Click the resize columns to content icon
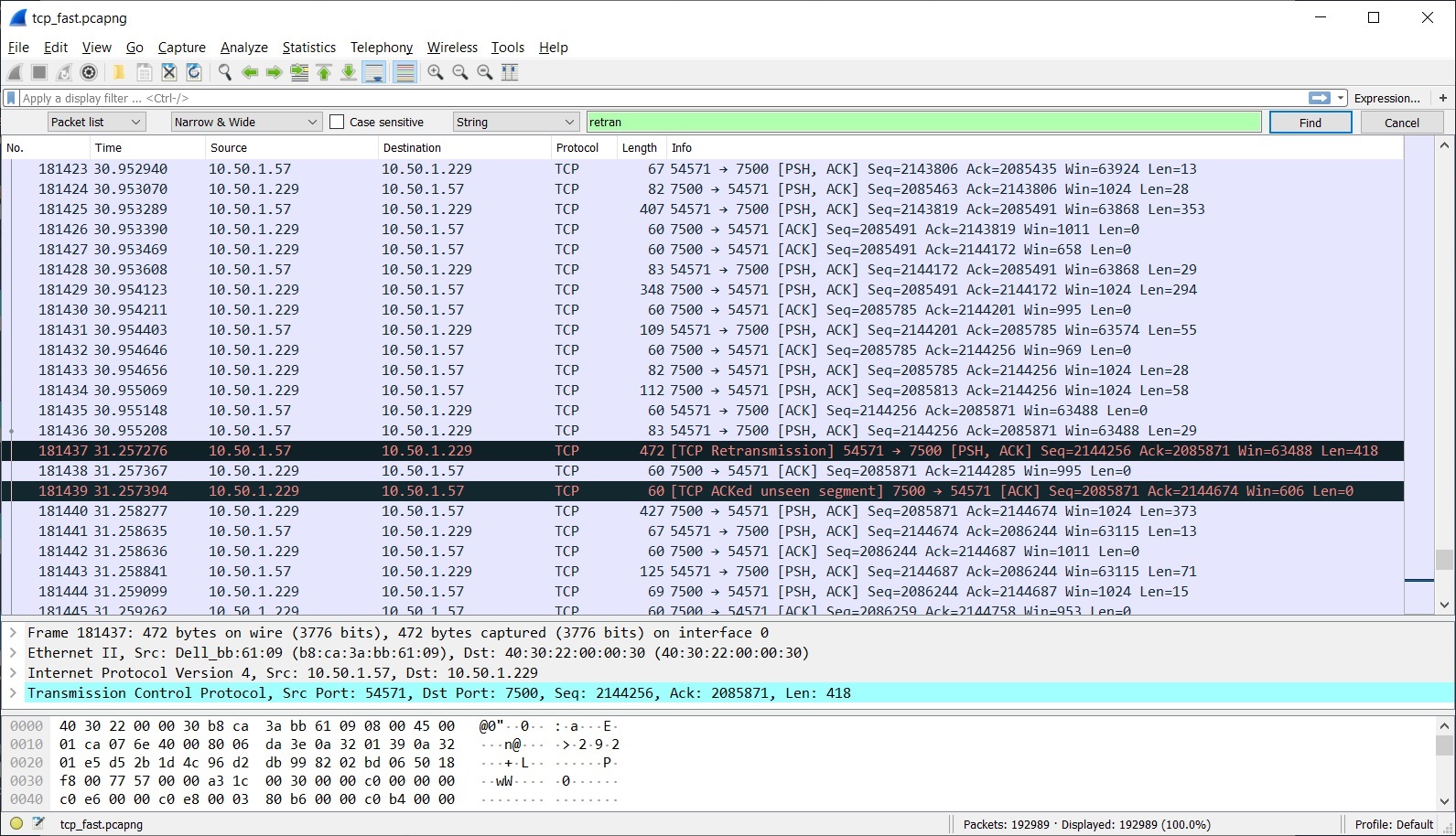This screenshot has height=836, width=1456. coord(510,72)
